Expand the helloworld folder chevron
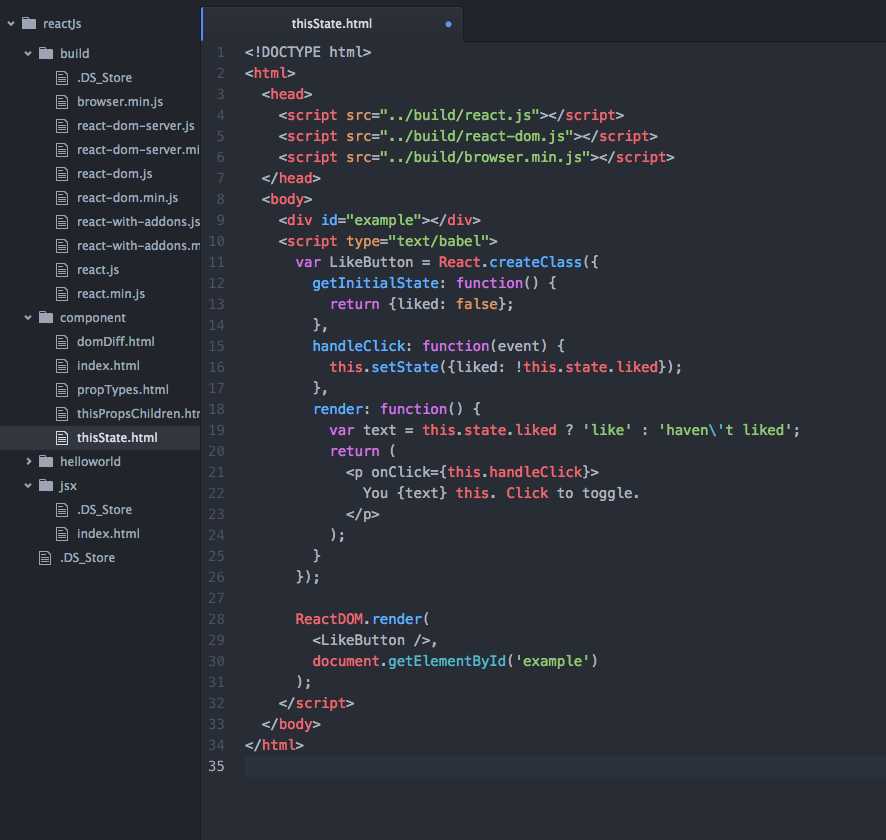The width and height of the screenshot is (886, 840). click(28, 462)
